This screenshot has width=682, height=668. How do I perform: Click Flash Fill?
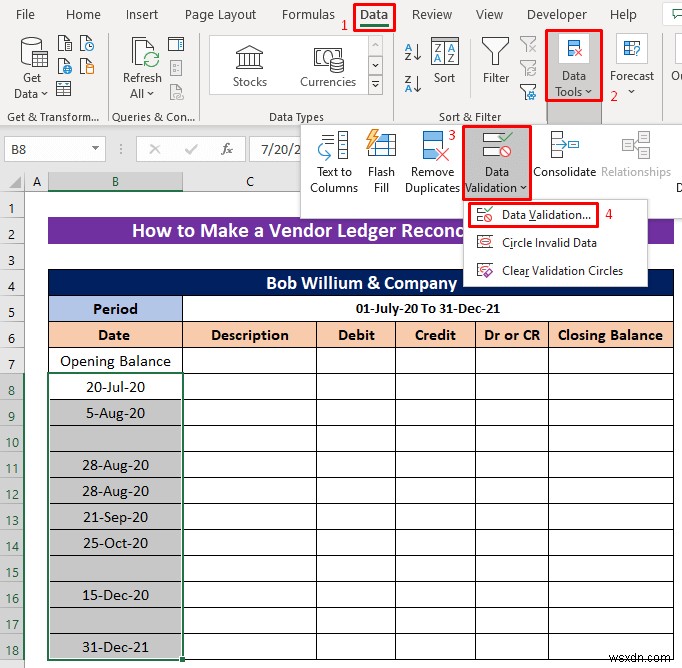381,162
